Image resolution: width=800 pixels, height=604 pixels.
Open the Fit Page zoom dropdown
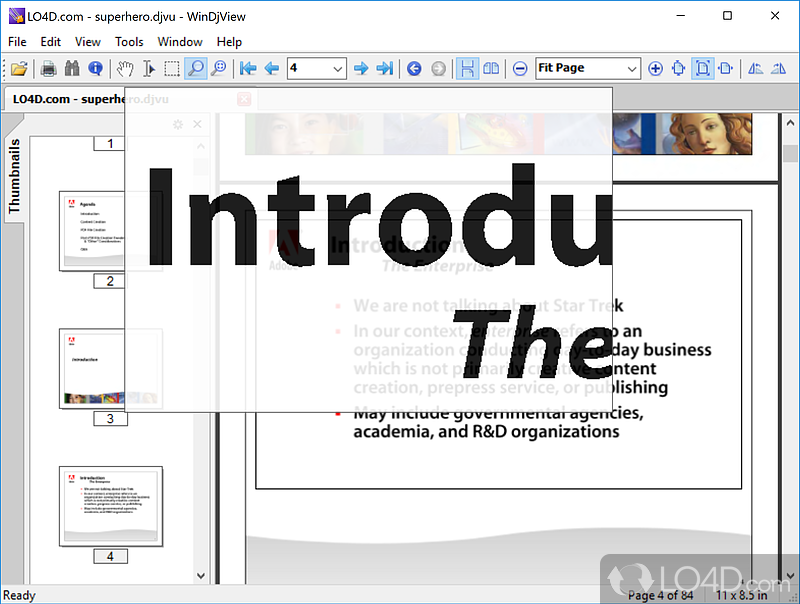632,68
